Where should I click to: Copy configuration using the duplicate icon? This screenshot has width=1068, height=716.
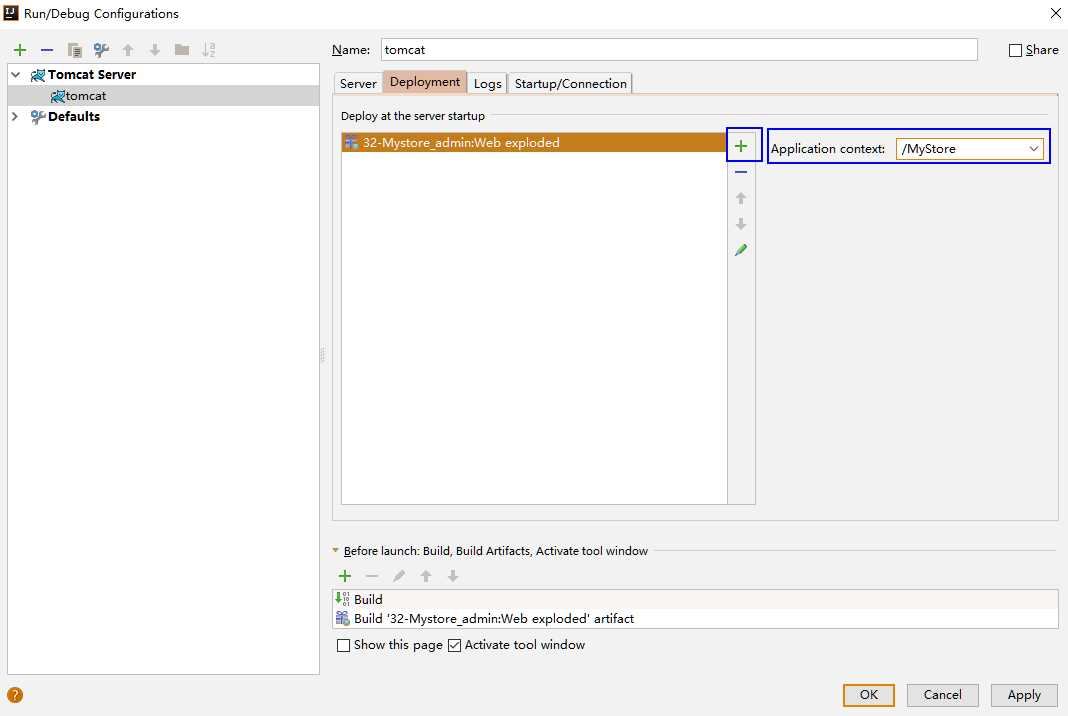tap(74, 50)
